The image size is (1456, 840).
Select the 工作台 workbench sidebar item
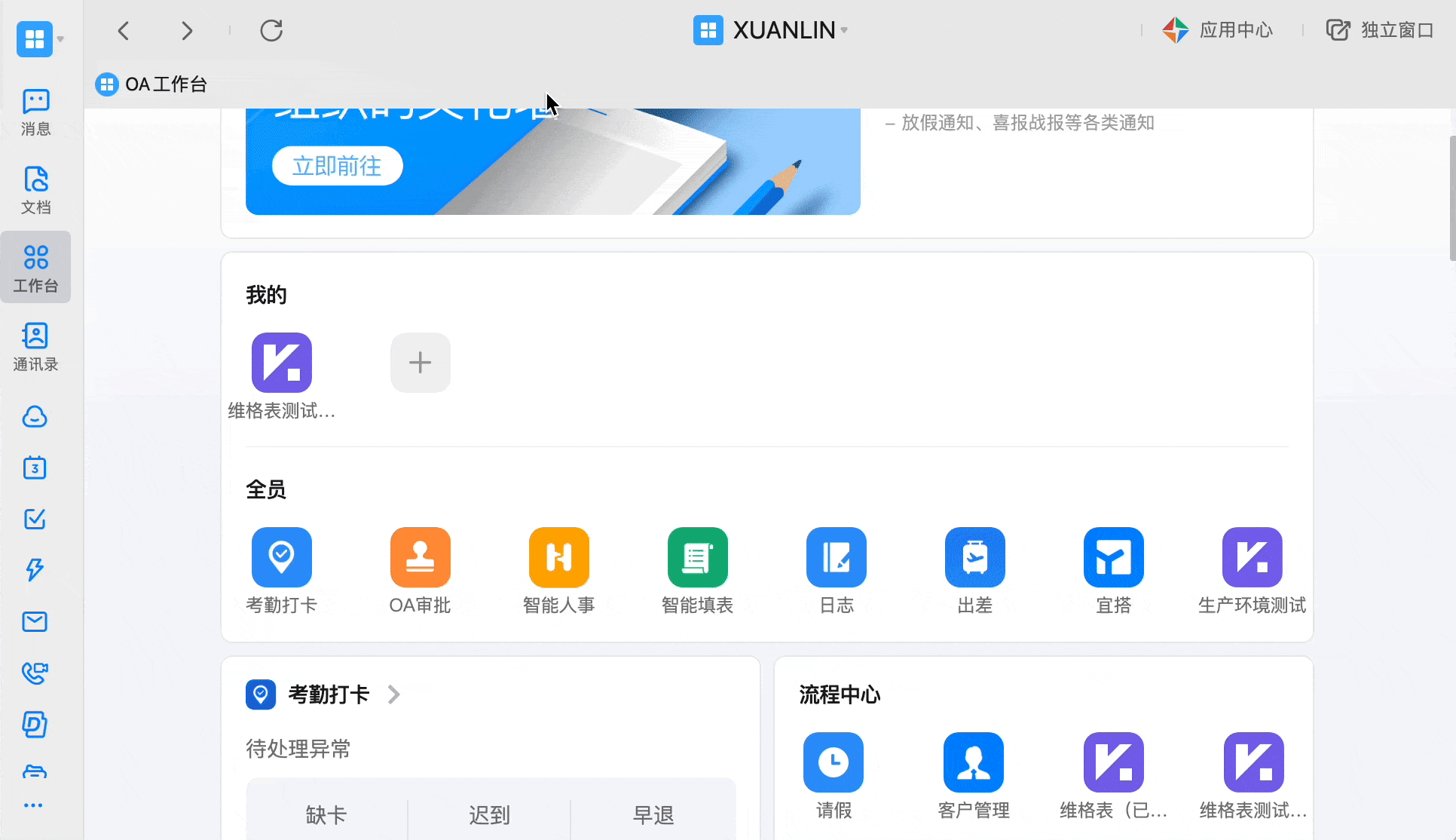click(35, 268)
